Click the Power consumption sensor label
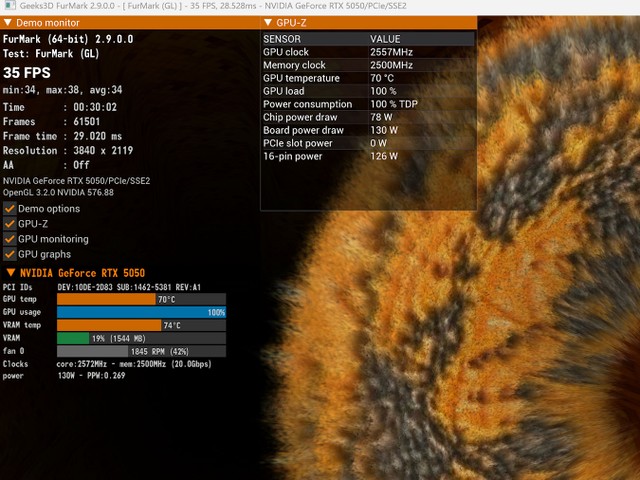Viewport: 640px width, 480px height. (307, 104)
